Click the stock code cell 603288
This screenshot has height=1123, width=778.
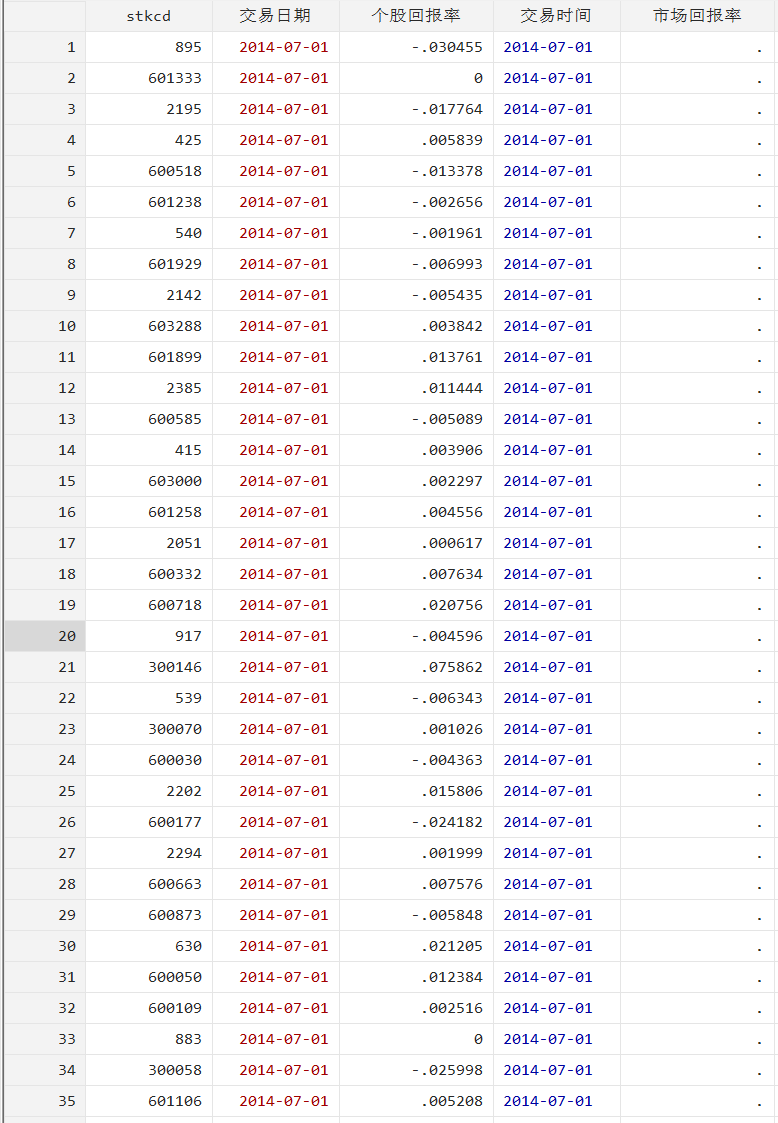click(x=174, y=326)
